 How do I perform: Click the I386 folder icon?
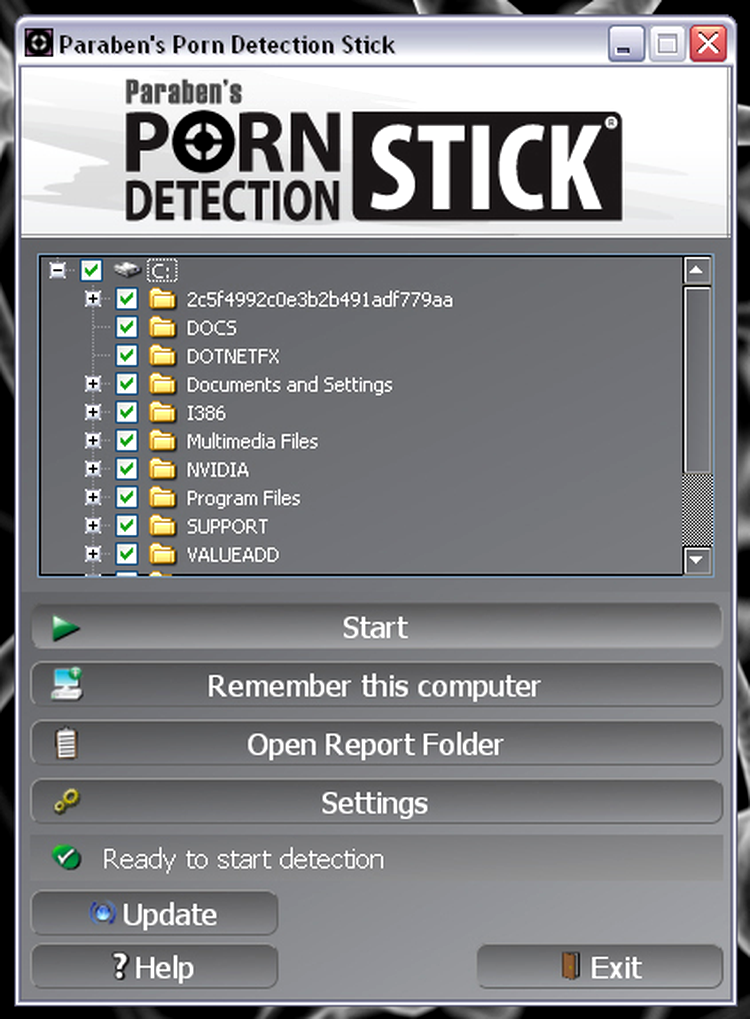pyautogui.click(x=162, y=412)
